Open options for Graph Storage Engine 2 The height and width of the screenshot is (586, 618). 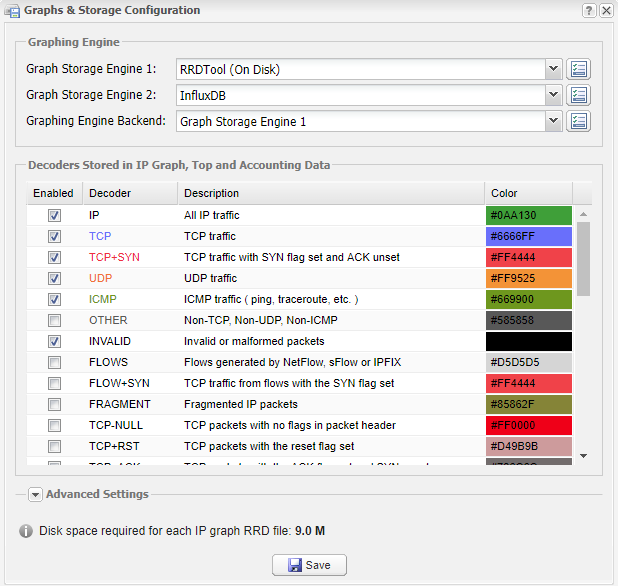click(x=579, y=95)
